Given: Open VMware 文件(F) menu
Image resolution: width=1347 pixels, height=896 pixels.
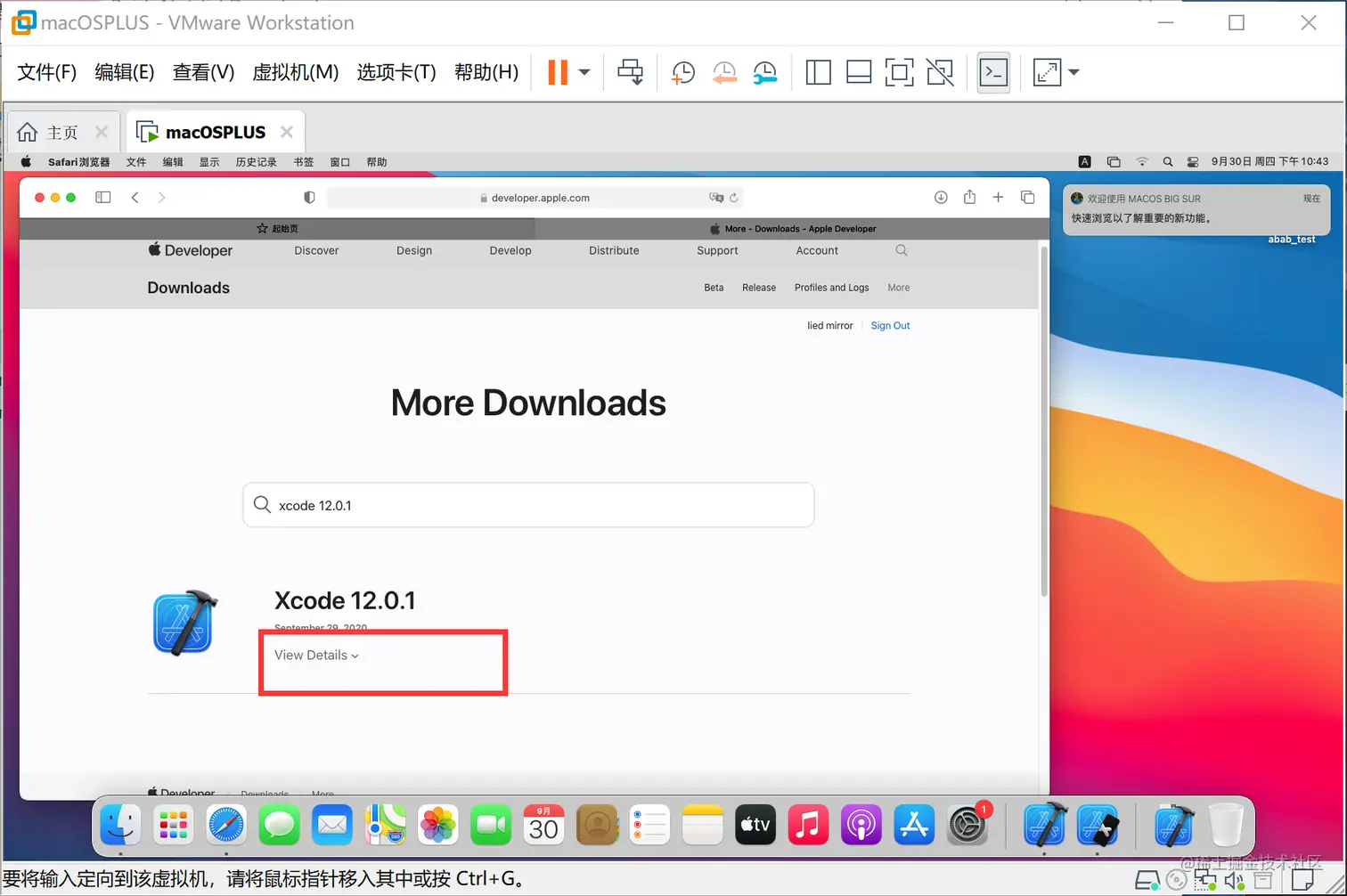Looking at the screenshot, I should 47,72.
